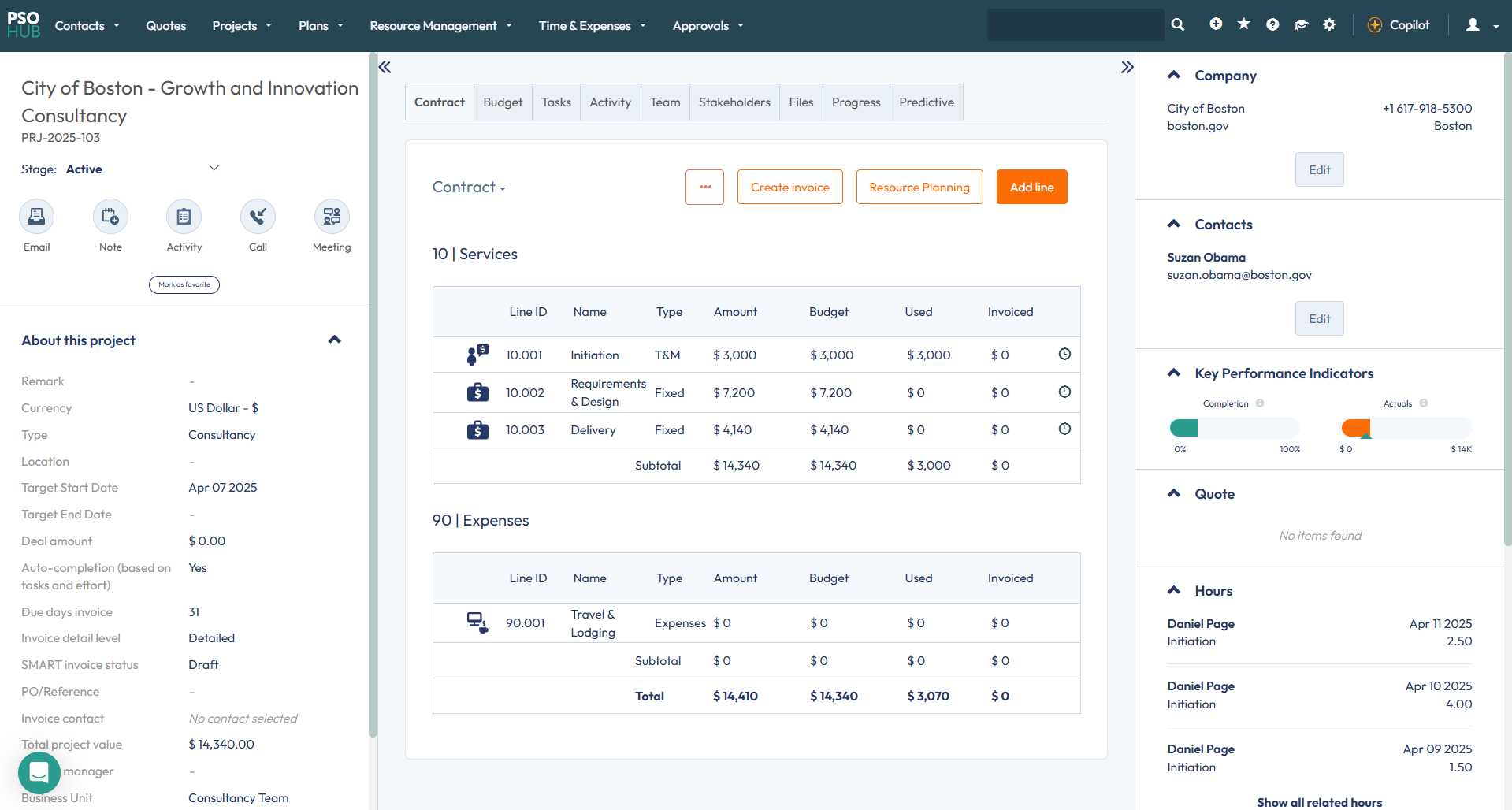Open the Stage dropdown chevron
The height and width of the screenshot is (810, 1512).
click(x=214, y=169)
